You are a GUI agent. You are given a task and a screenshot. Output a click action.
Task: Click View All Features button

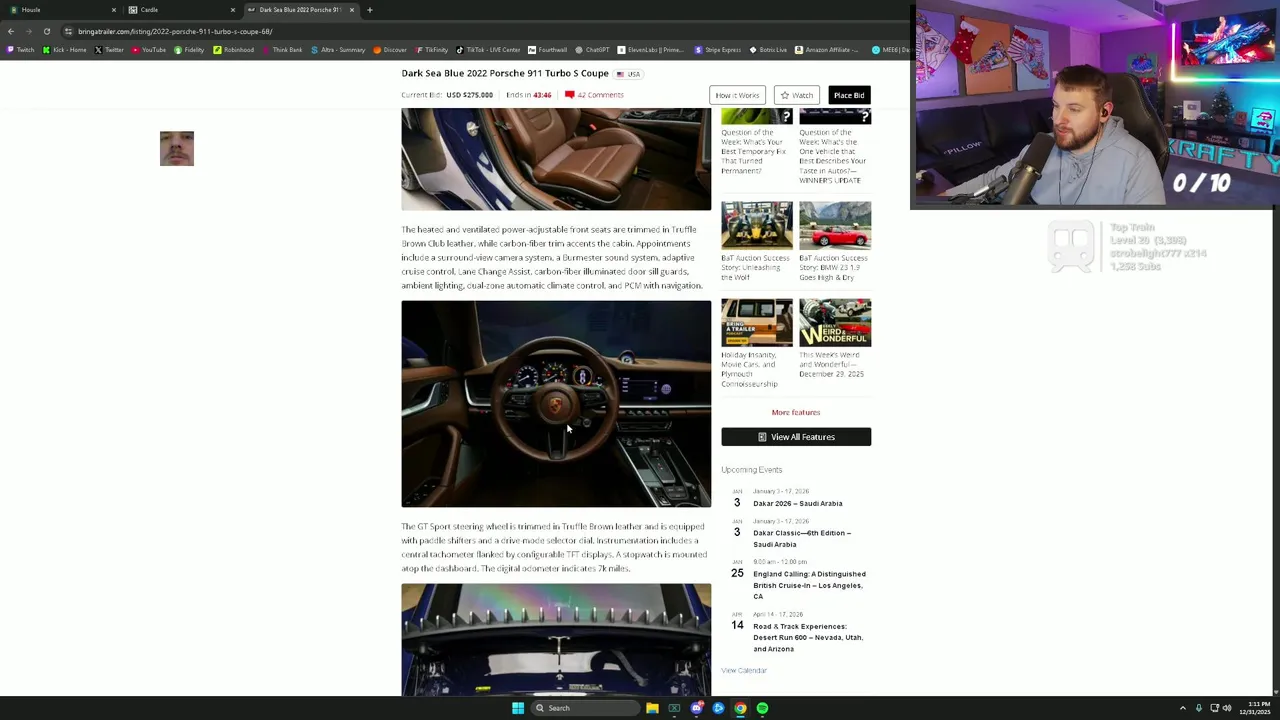click(x=796, y=437)
